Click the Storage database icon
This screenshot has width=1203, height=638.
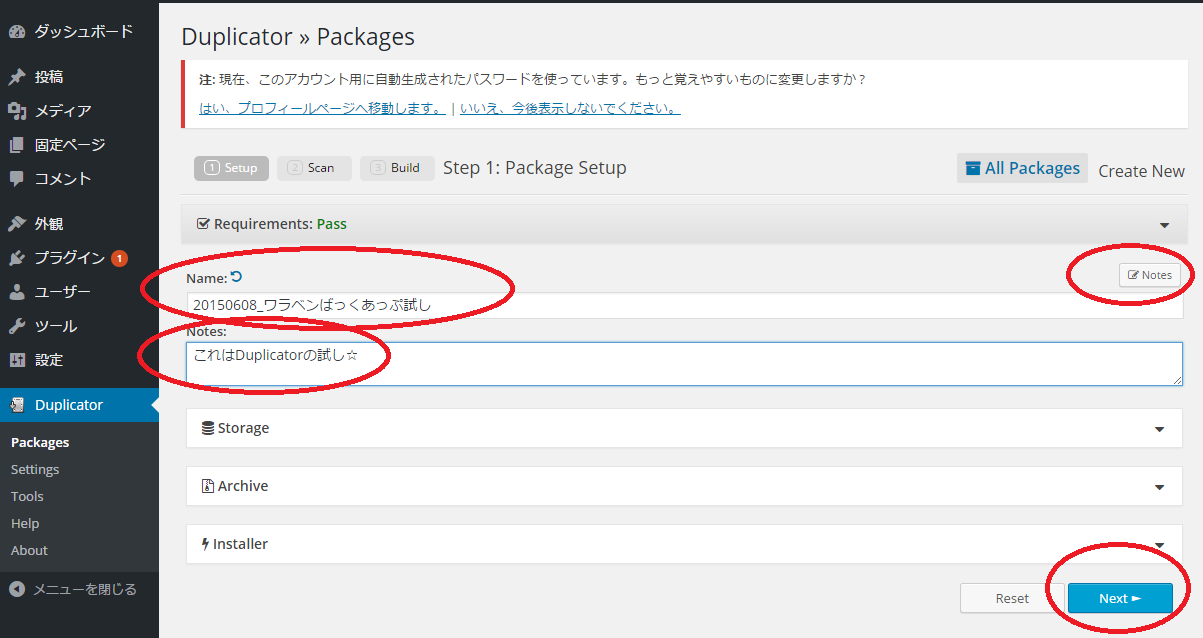(208, 428)
